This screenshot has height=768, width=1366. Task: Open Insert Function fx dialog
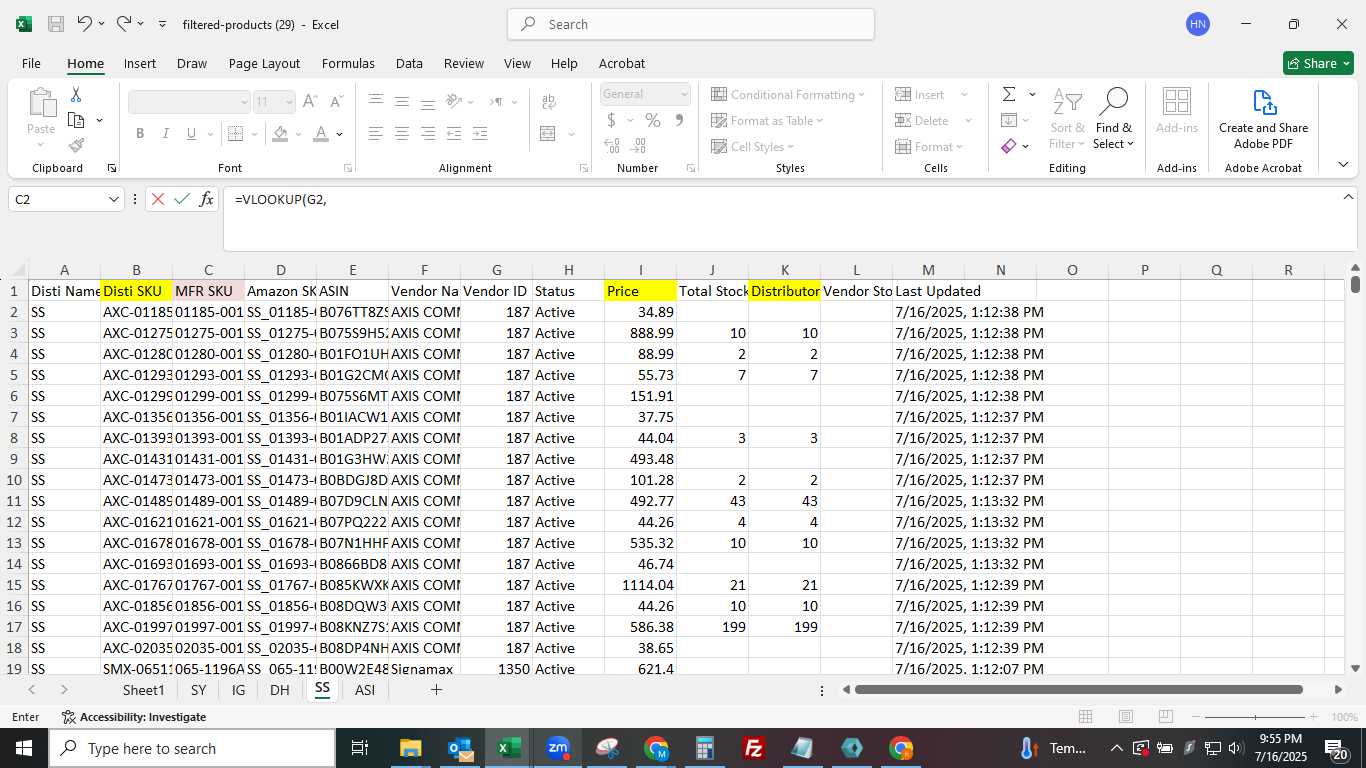(206, 199)
